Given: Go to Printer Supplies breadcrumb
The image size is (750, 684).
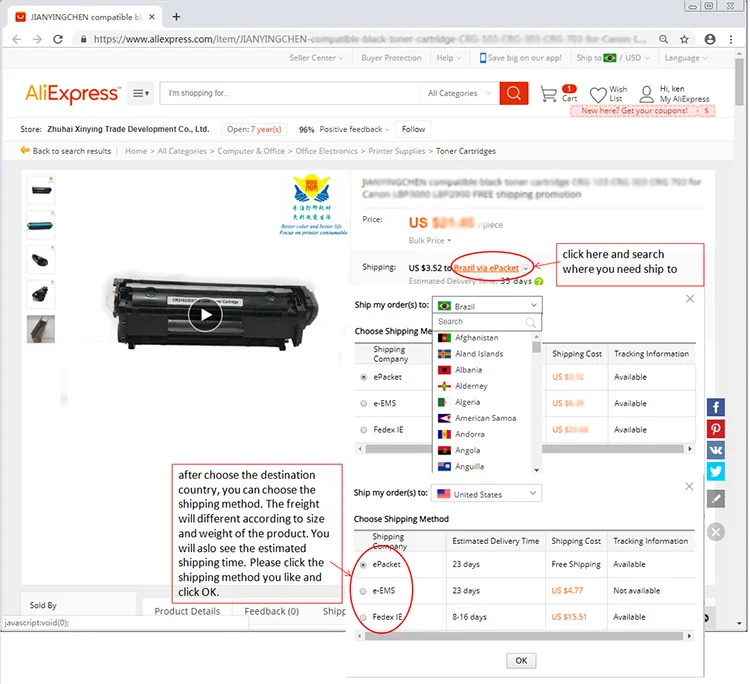Looking at the screenshot, I should pos(397,151).
